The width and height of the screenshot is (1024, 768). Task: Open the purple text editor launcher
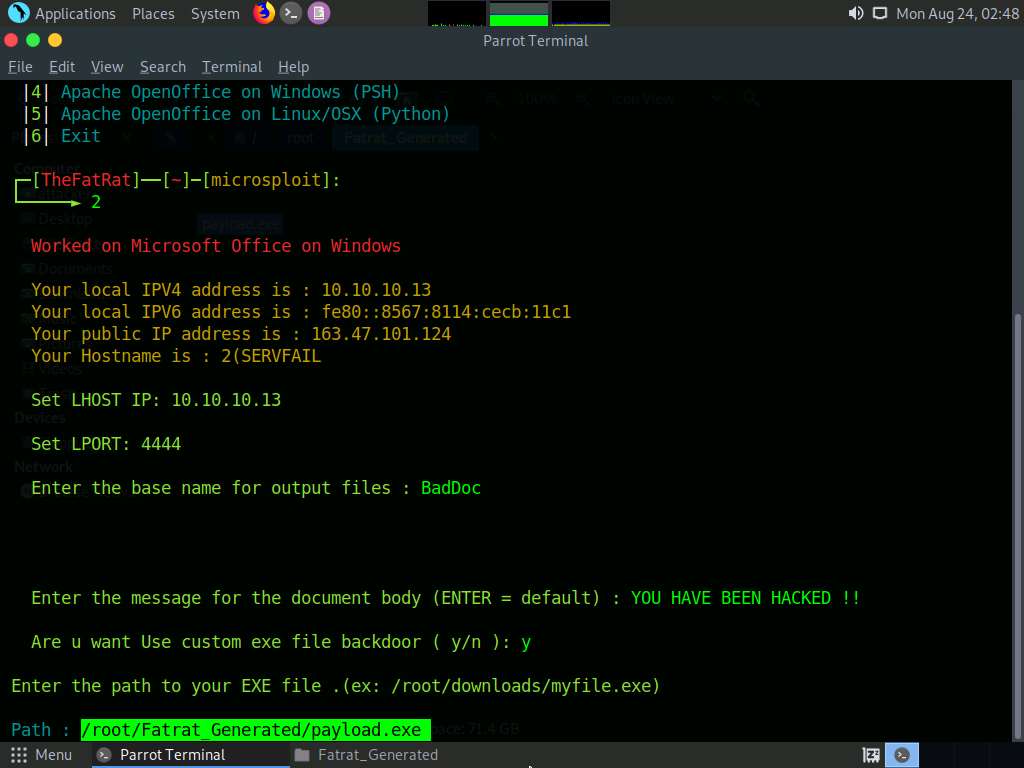coord(319,13)
